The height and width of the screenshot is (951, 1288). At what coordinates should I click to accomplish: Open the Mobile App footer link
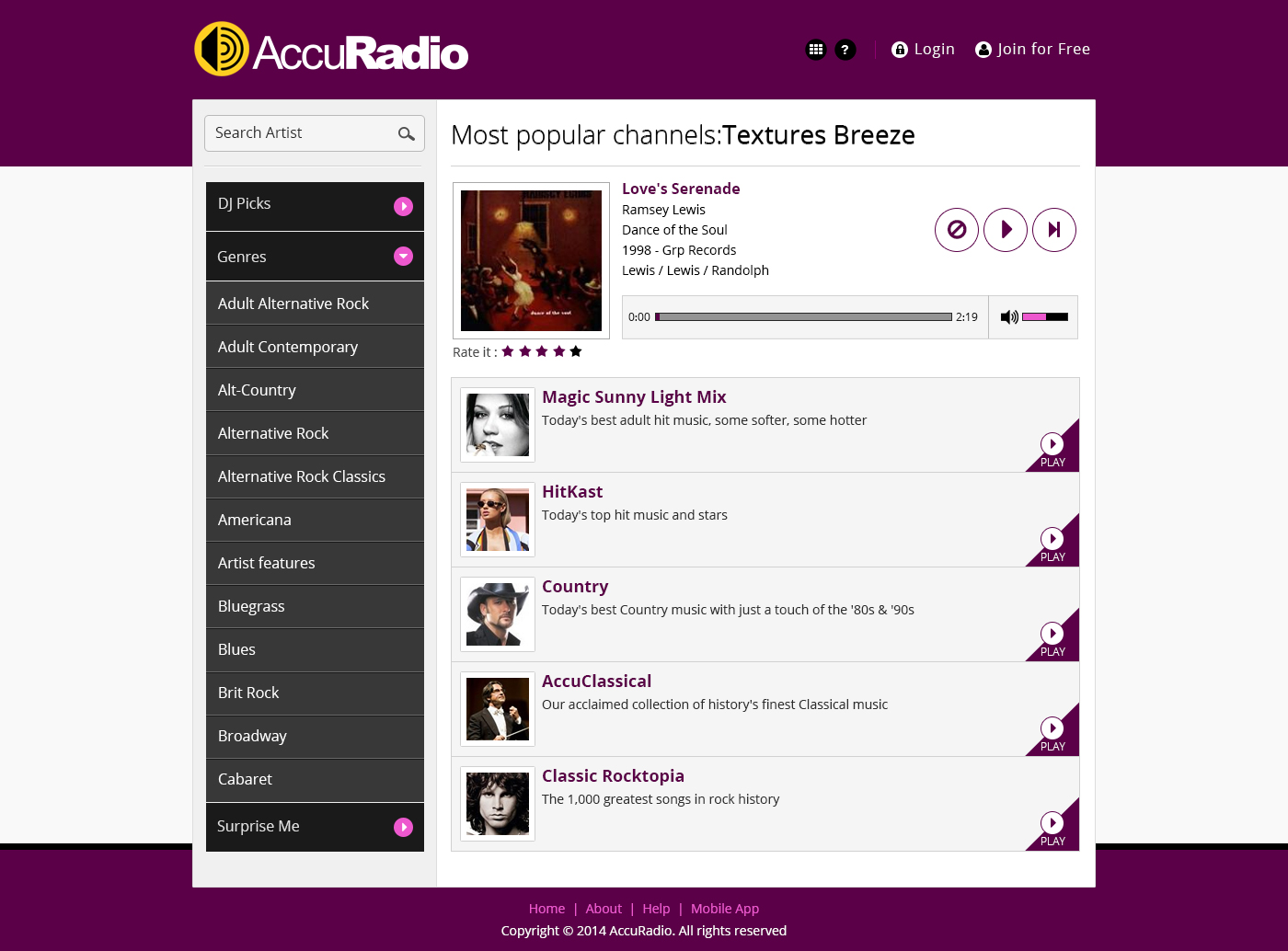725,909
